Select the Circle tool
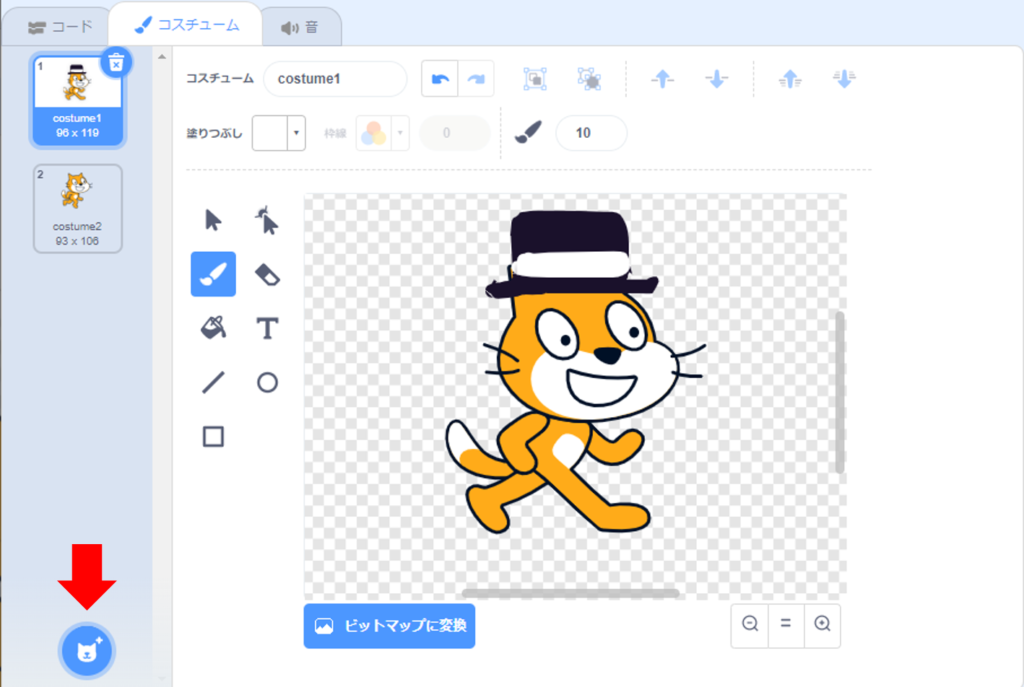This screenshot has width=1024, height=687. [266, 382]
